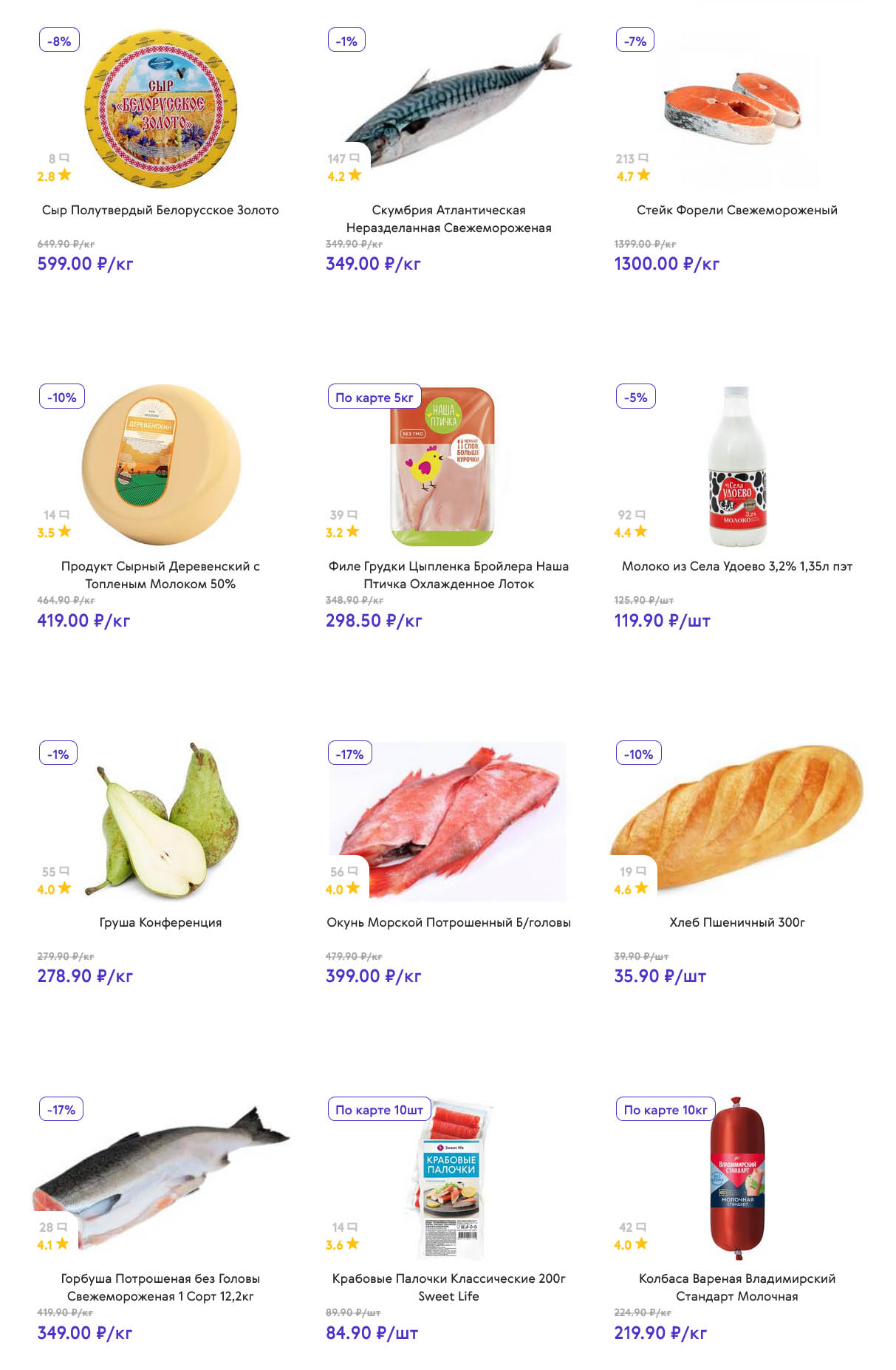Click the star icon on Сыр Белорусское Золото
Viewport: 896px width, 1370px height.
coord(65,175)
